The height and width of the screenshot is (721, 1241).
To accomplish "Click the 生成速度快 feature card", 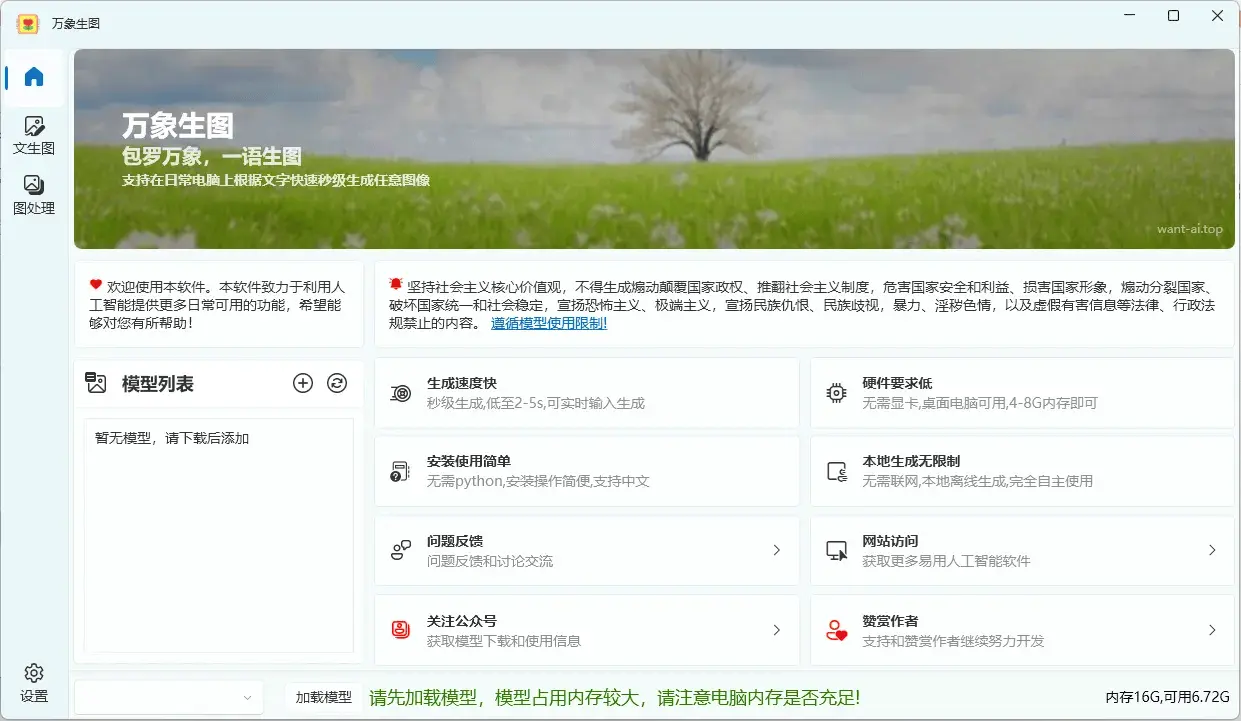I will [x=586, y=393].
